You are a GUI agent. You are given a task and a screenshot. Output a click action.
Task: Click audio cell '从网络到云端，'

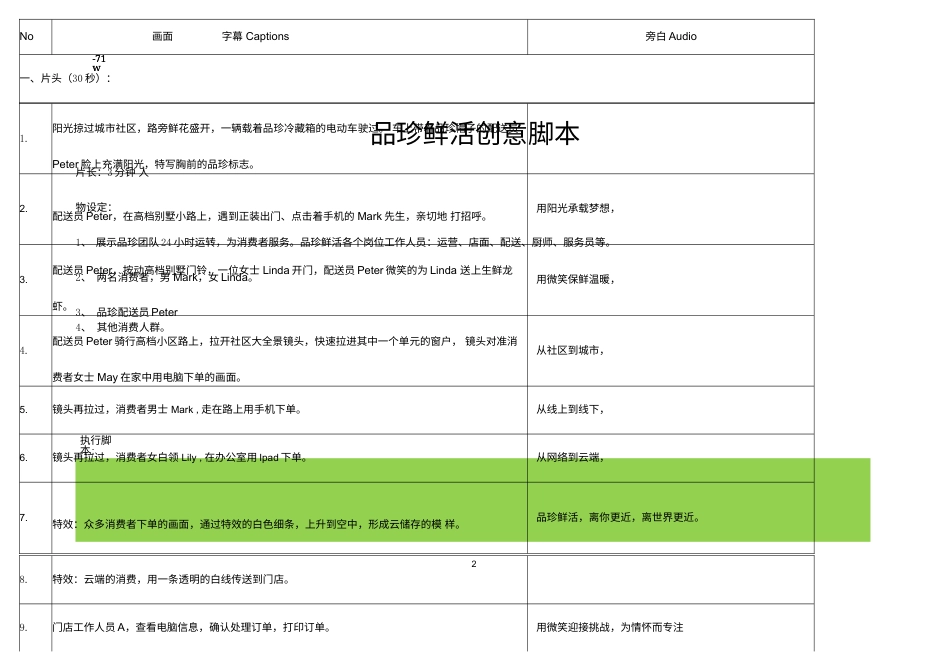570,457
